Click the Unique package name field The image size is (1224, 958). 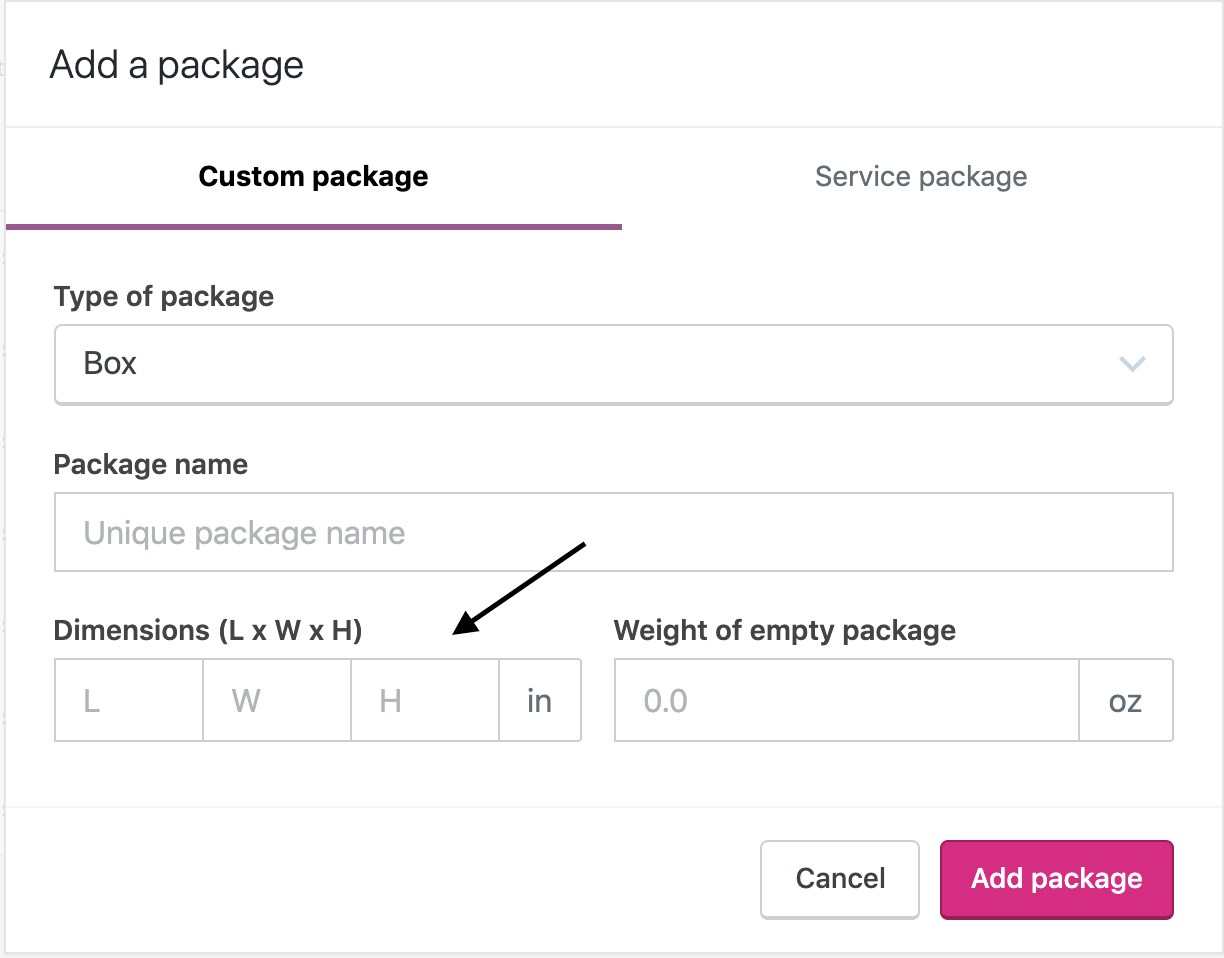click(x=614, y=532)
